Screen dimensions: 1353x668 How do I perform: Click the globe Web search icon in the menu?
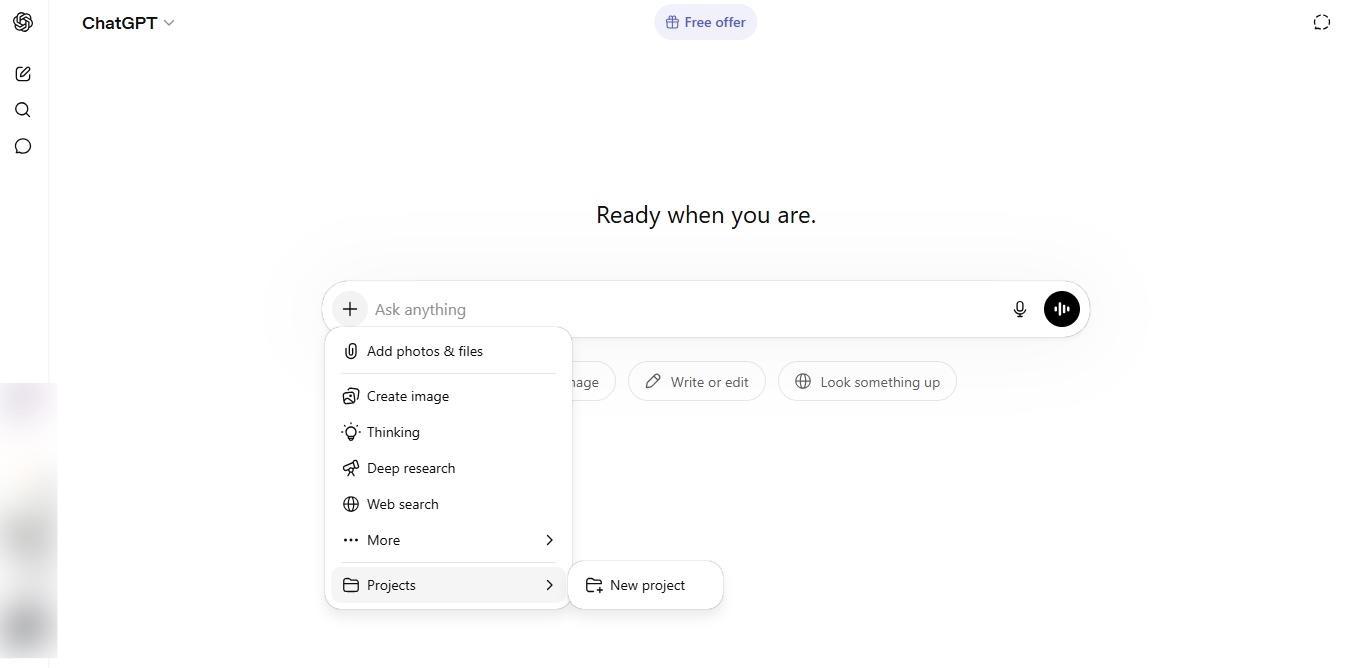coord(351,504)
